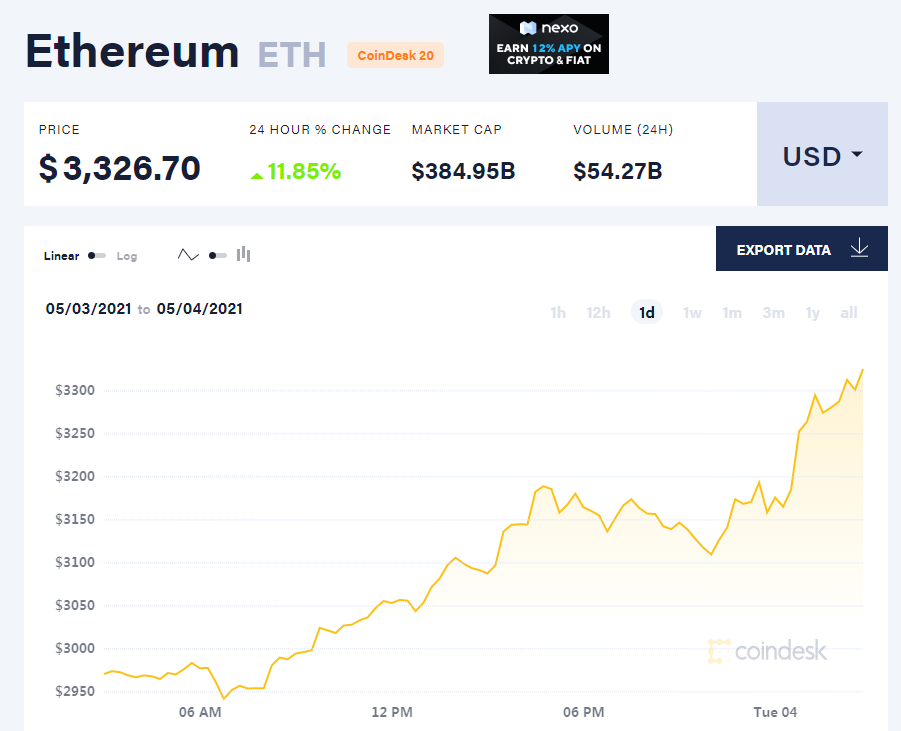
Task: Select the 1h time range
Action: click(558, 313)
